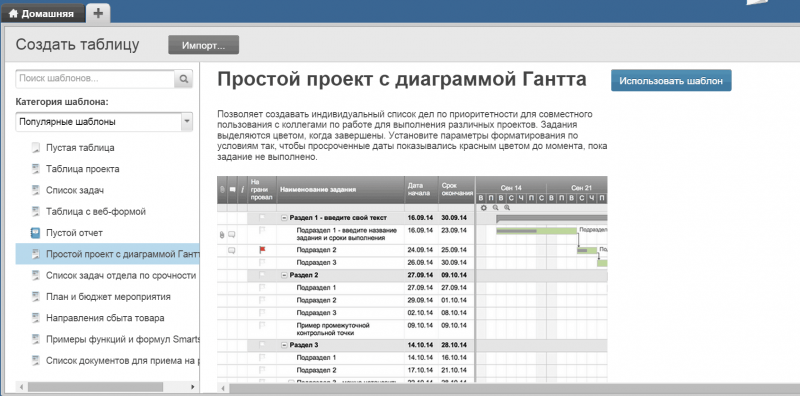Click the Gantt settings gear icon in preview
Image resolution: width=800 pixels, height=396 pixels.
[x=484, y=208]
